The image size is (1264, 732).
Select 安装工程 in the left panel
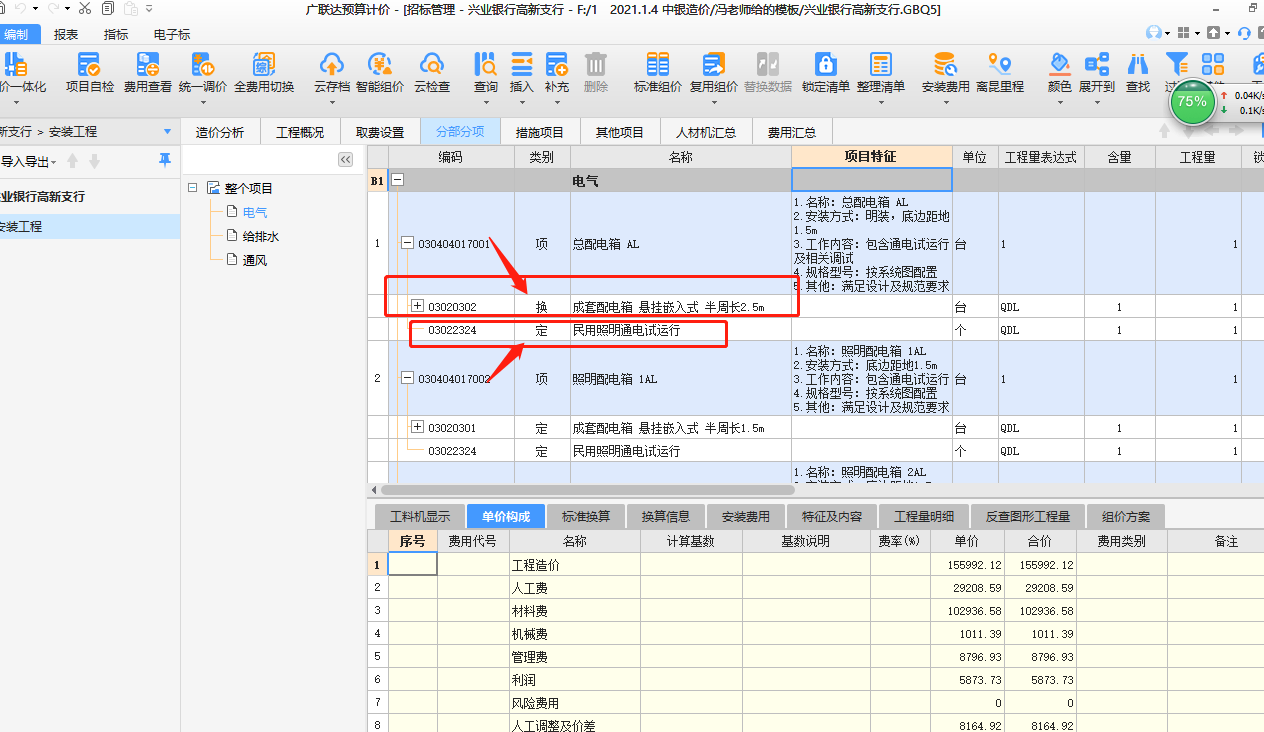pos(90,226)
